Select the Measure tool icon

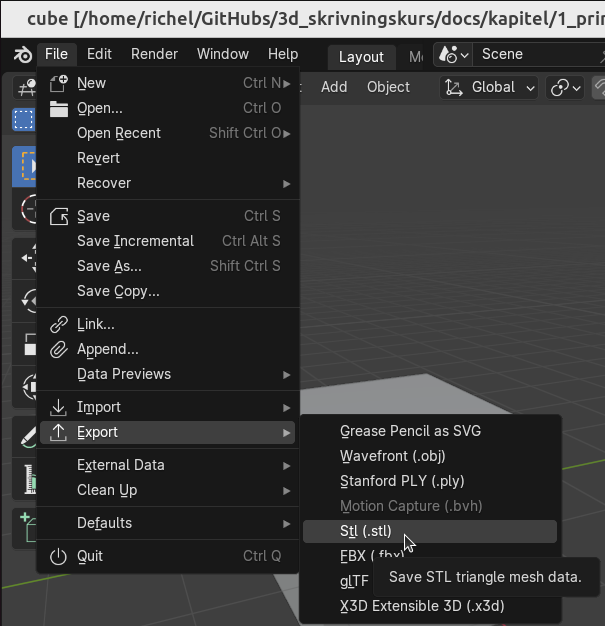pos(26,479)
